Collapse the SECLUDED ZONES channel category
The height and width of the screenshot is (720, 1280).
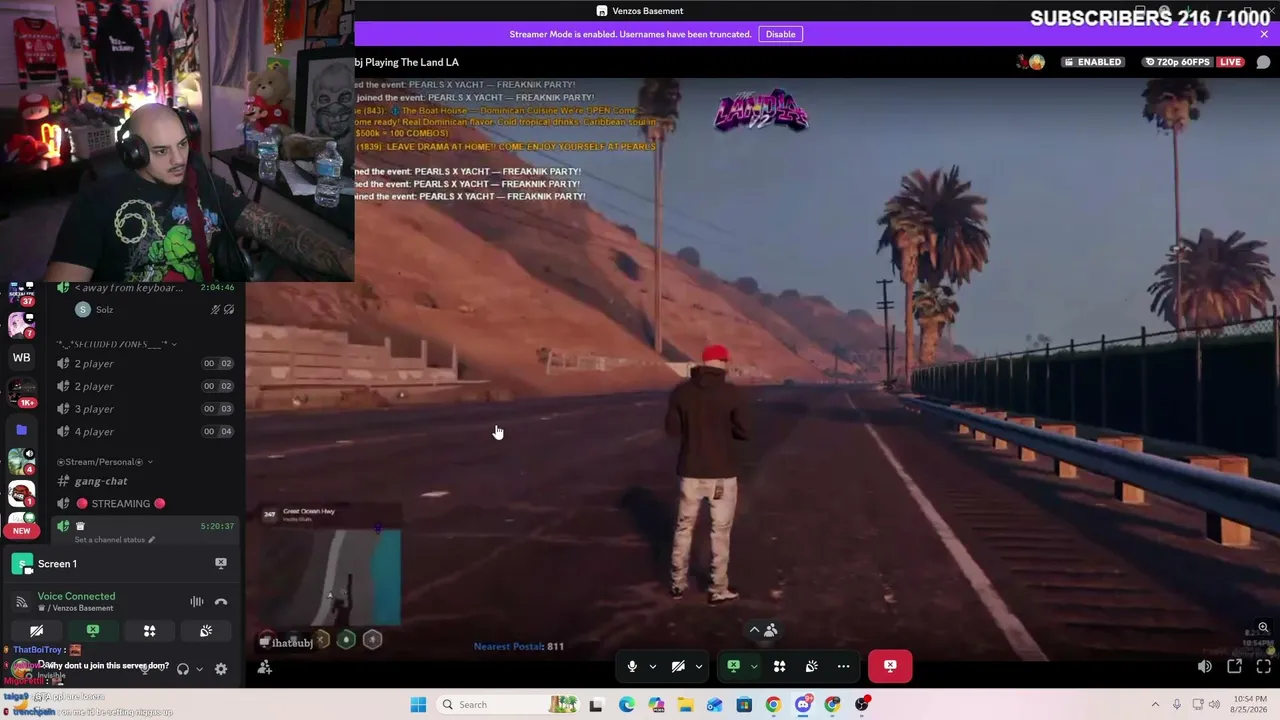point(117,344)
